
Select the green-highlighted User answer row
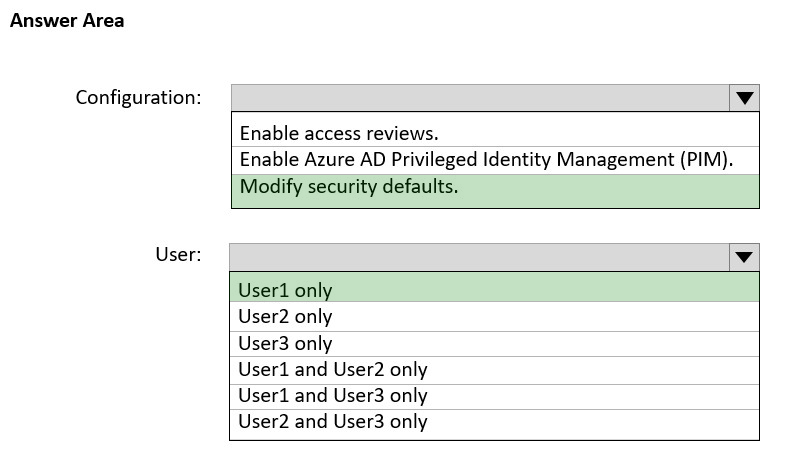pyautogui.click(x=494, y=287)
